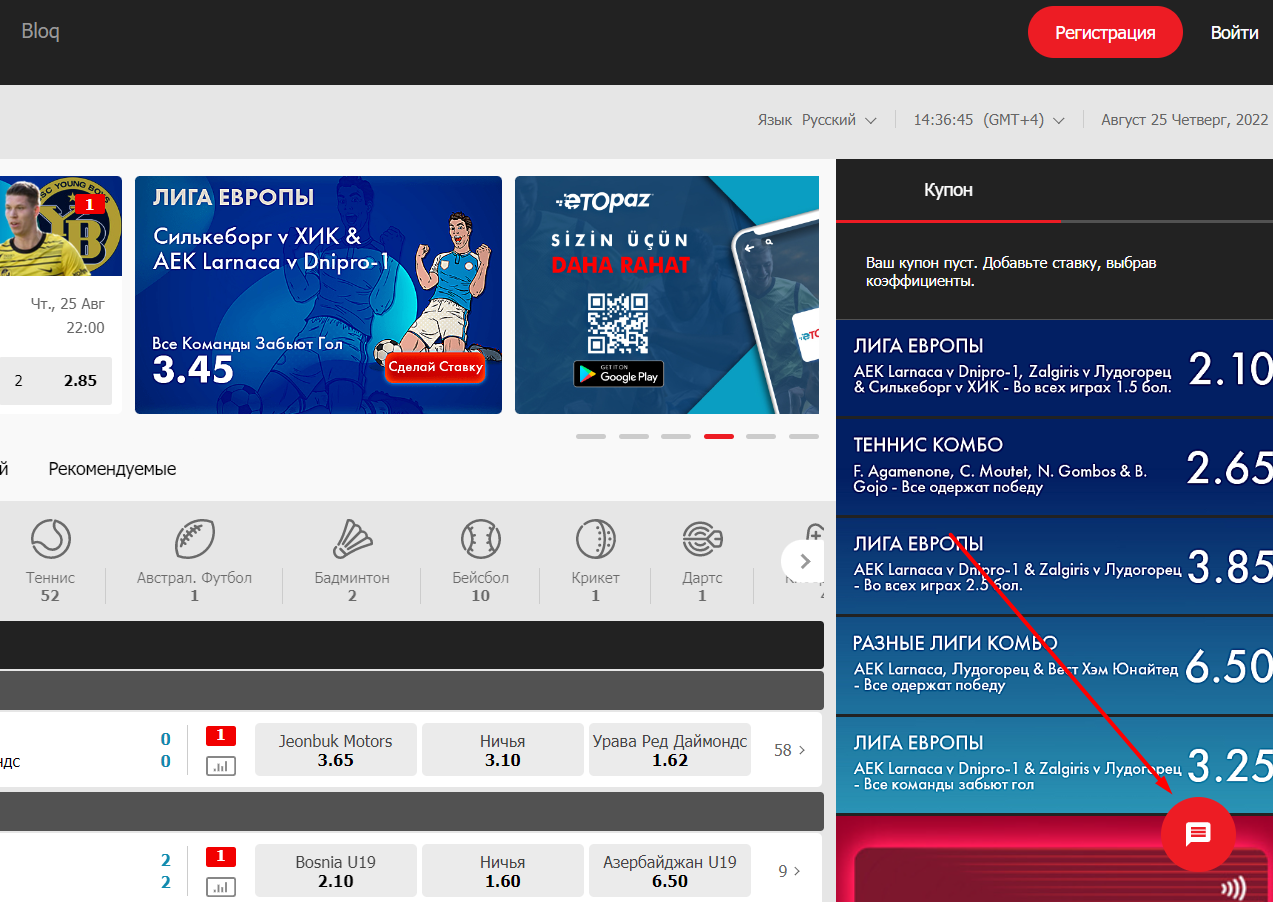Select the Бейсбол sport icon
Viewport: 1273px width, 902px height.
click(x=481, y=539)
